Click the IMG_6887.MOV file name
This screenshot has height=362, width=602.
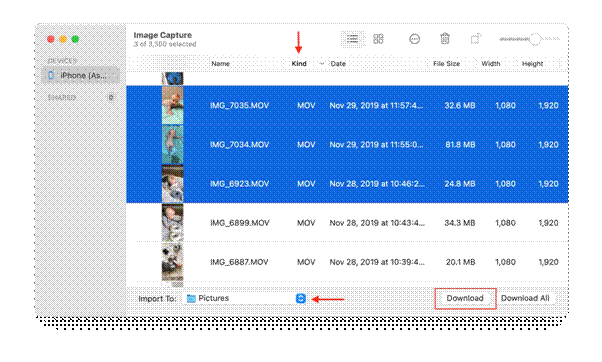pos(239,262)
